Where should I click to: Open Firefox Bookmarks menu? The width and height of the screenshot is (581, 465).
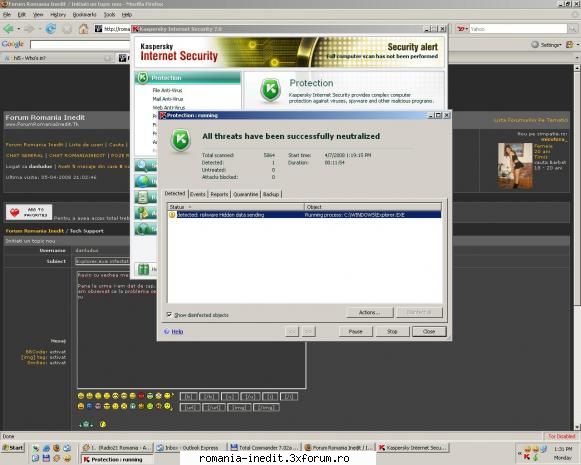click(x=84, y=14)
